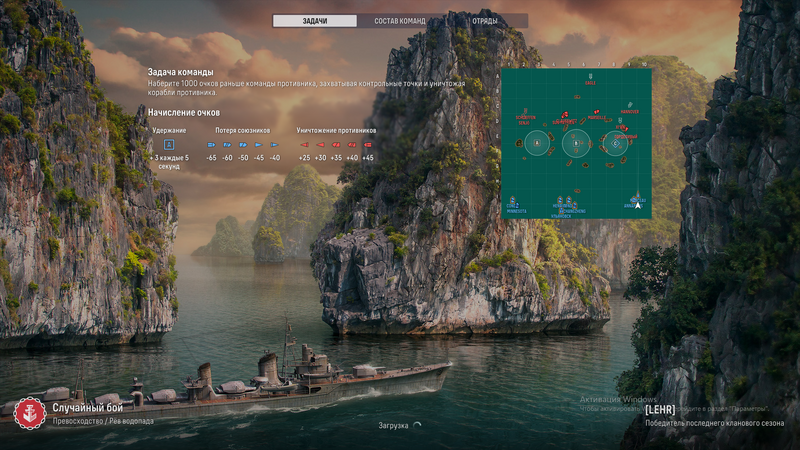Viewport: 800px width, 450px height.
Task: Click the "+25" score value
Action: [305, 158]
